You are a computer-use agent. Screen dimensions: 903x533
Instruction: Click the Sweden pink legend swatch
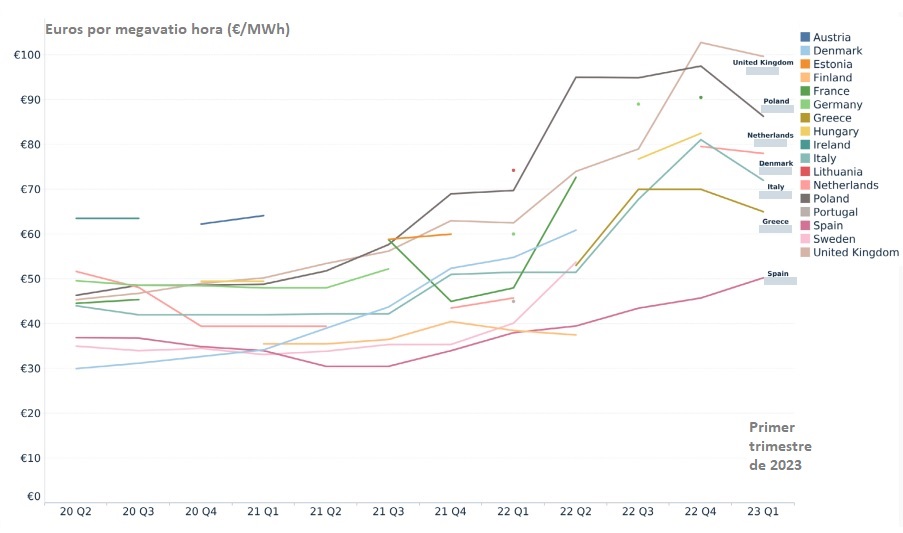[x=804, y=239]
